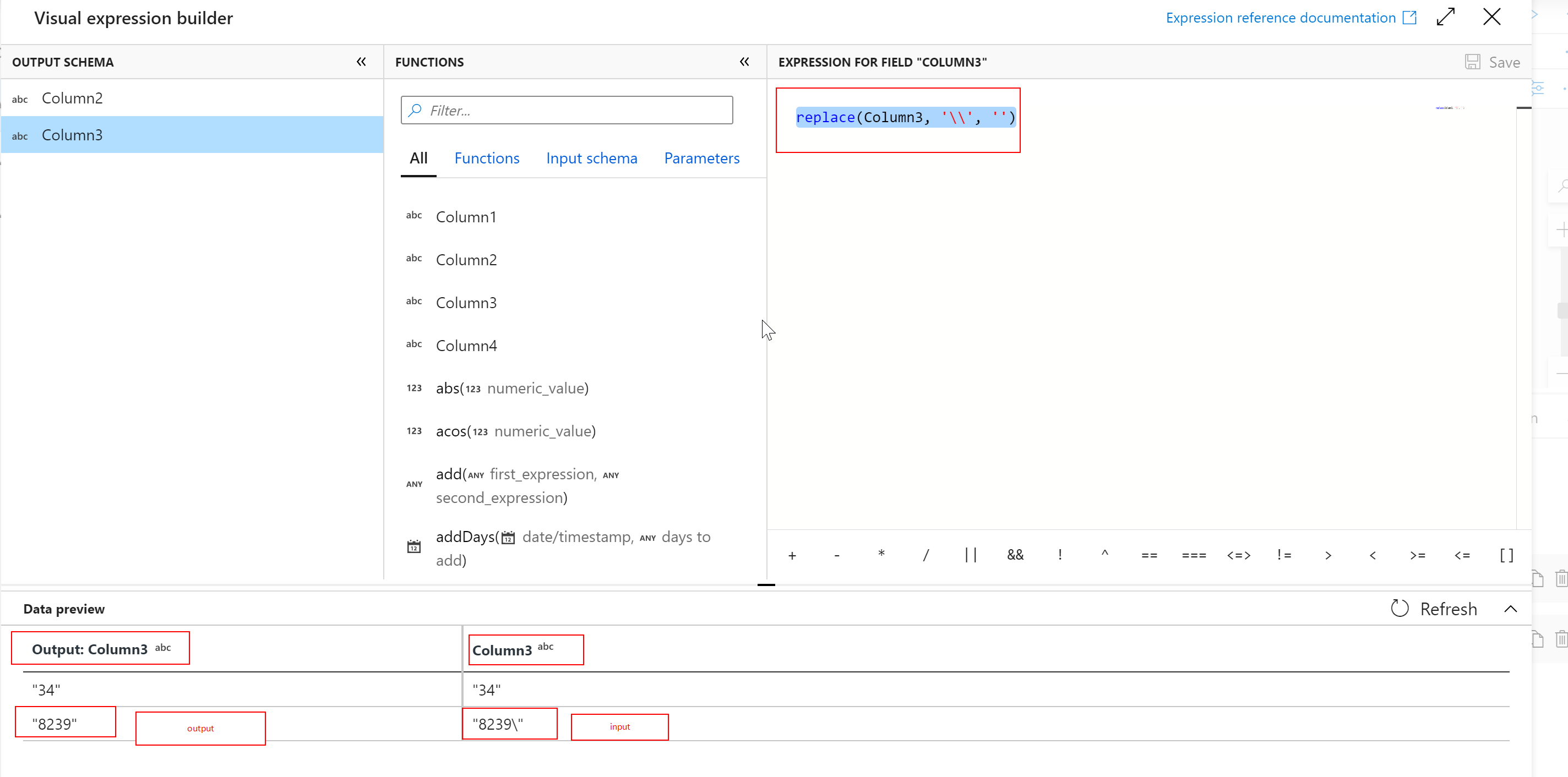This screenshot has width=1568, height=777.
Task: Switch to the Input schema tab
Action: tap(592, 158)
